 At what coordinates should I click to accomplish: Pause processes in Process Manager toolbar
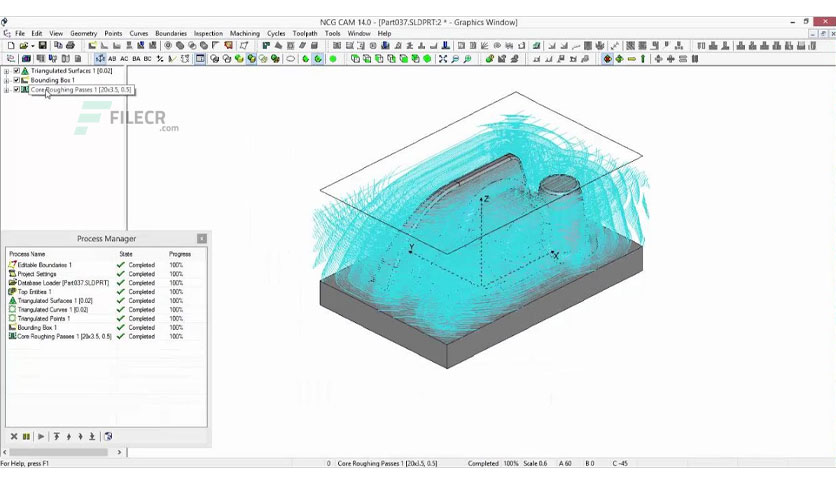[x=26, y=437]
